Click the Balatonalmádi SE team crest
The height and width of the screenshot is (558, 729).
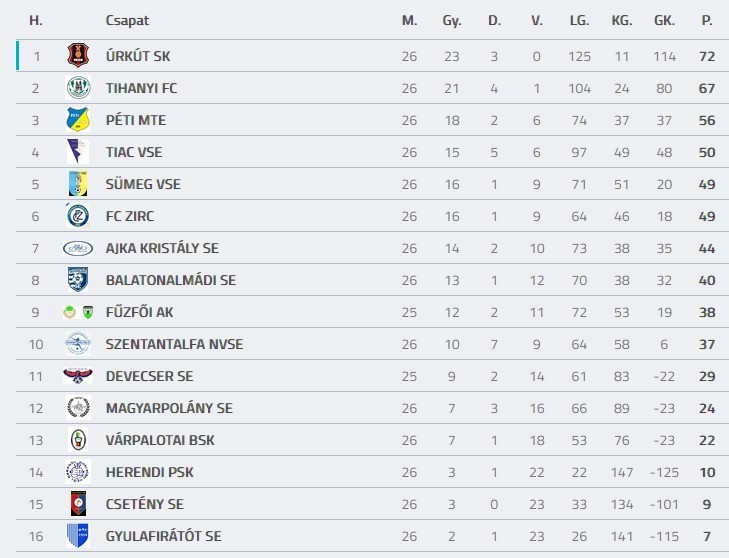pyautogui.click(x=78, y=280)
